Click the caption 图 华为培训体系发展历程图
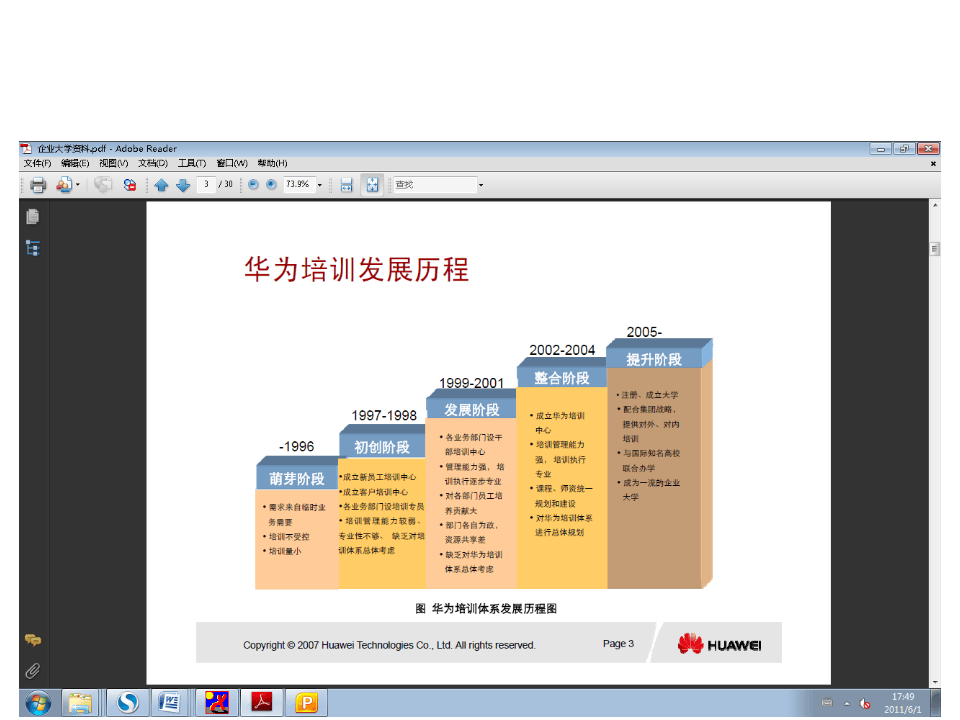 (486, 609)
